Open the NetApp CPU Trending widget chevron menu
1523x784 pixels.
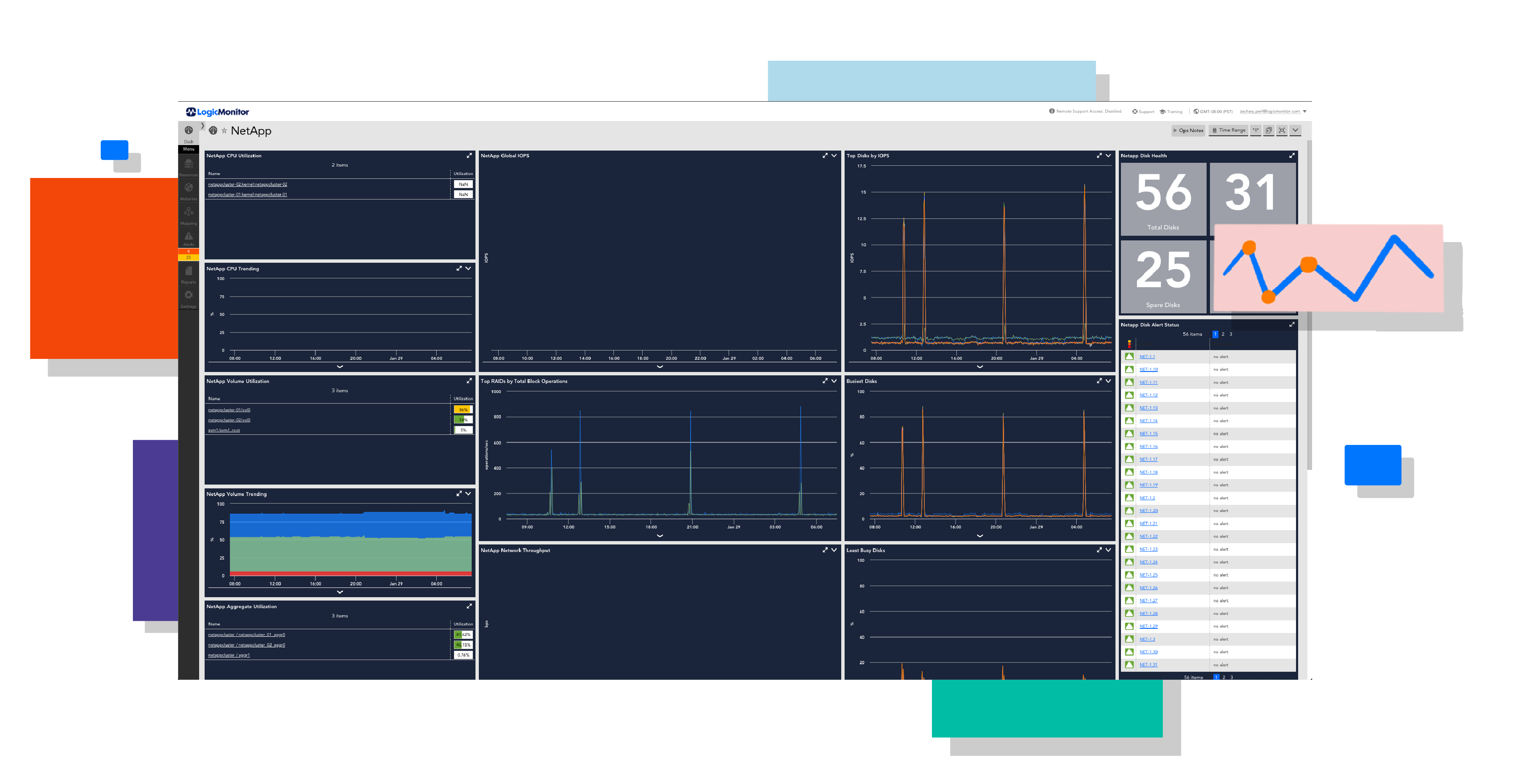coord(468,269)
